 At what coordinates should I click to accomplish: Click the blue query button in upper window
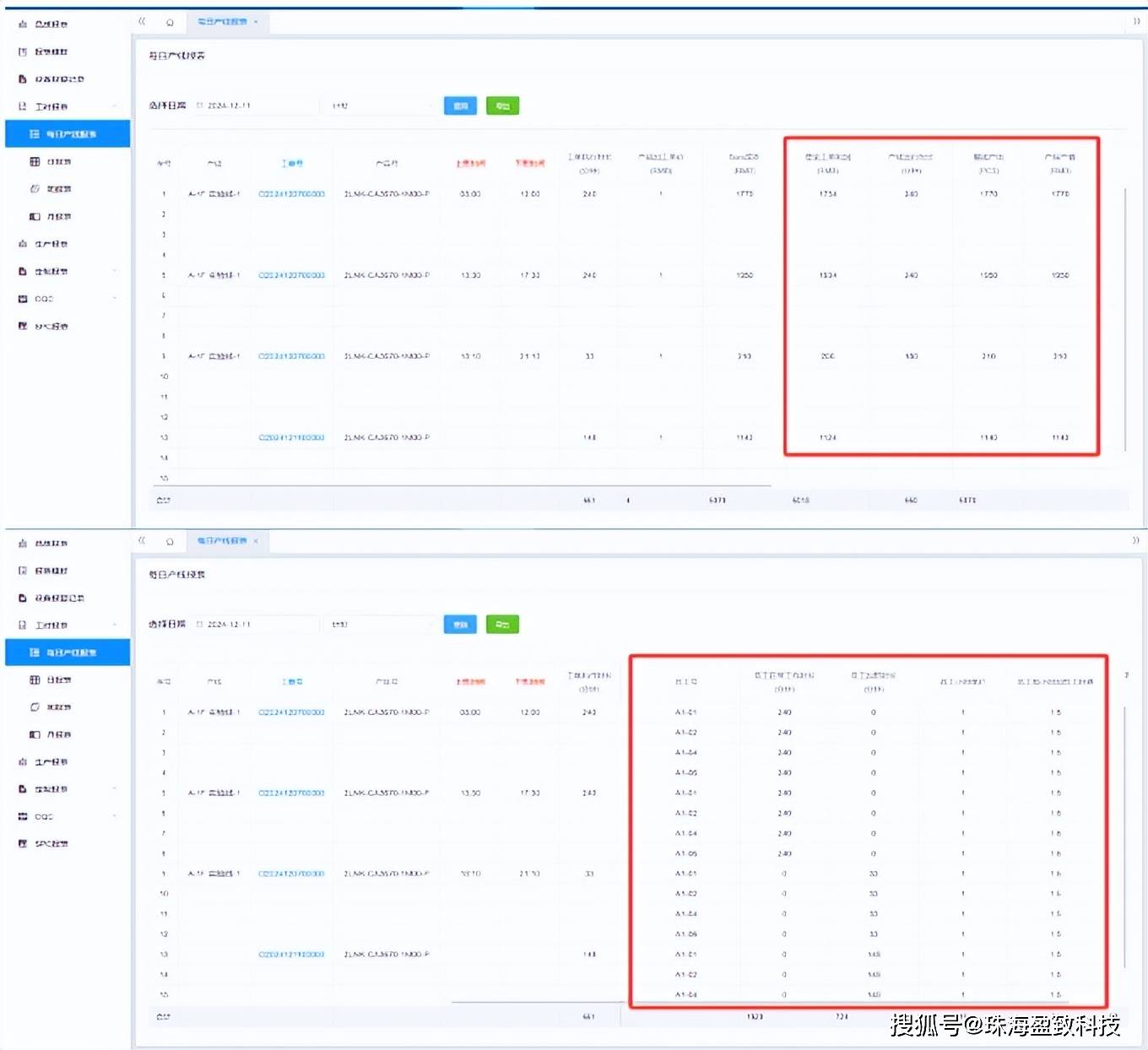click(x=460, y=106)
